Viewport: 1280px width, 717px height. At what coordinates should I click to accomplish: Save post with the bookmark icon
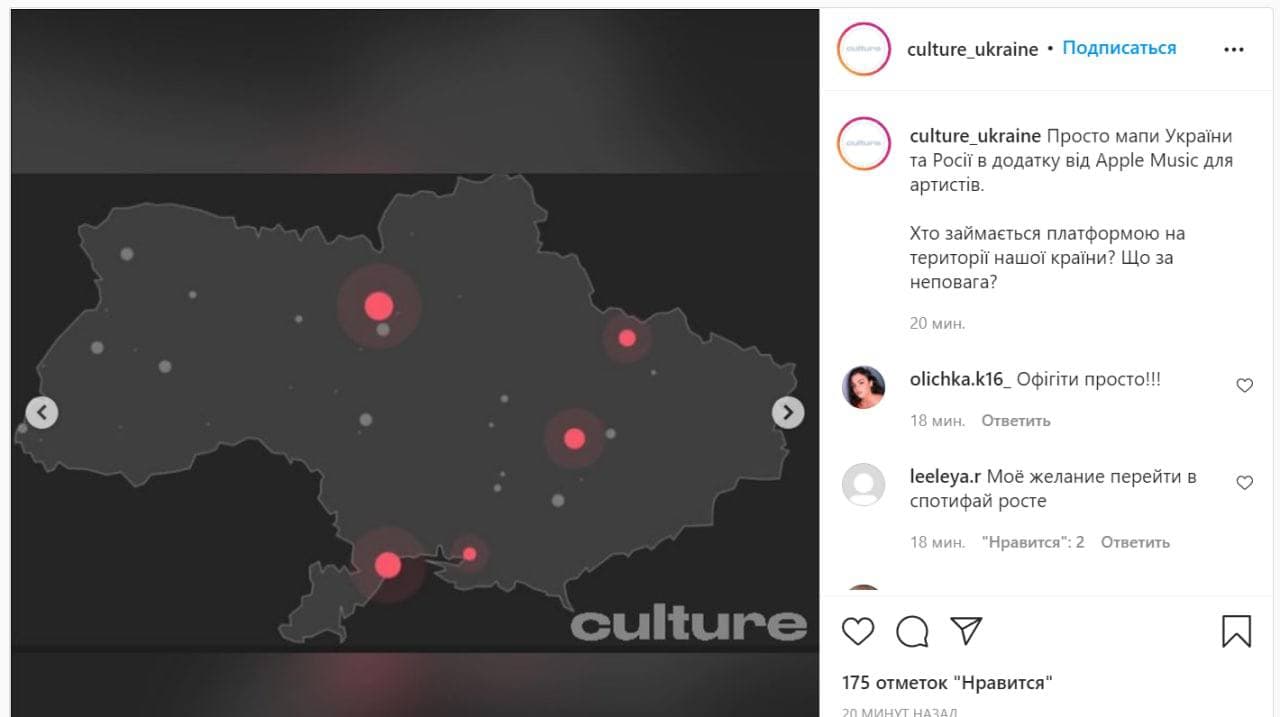click(1237, 631)
